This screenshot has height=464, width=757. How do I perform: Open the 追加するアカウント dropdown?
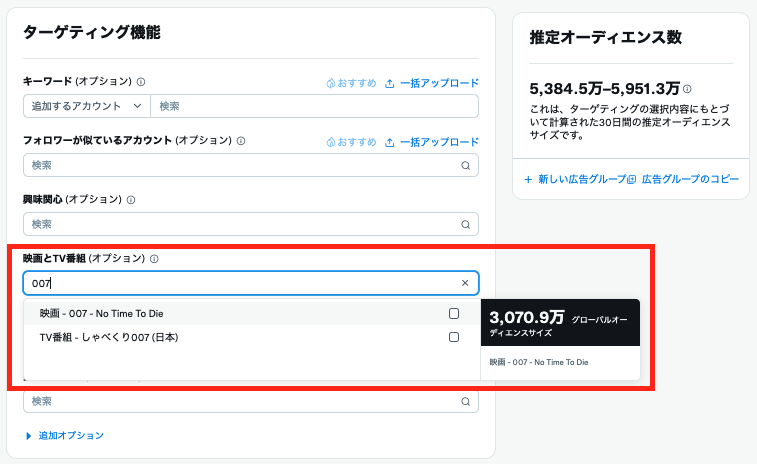(87, 106)
